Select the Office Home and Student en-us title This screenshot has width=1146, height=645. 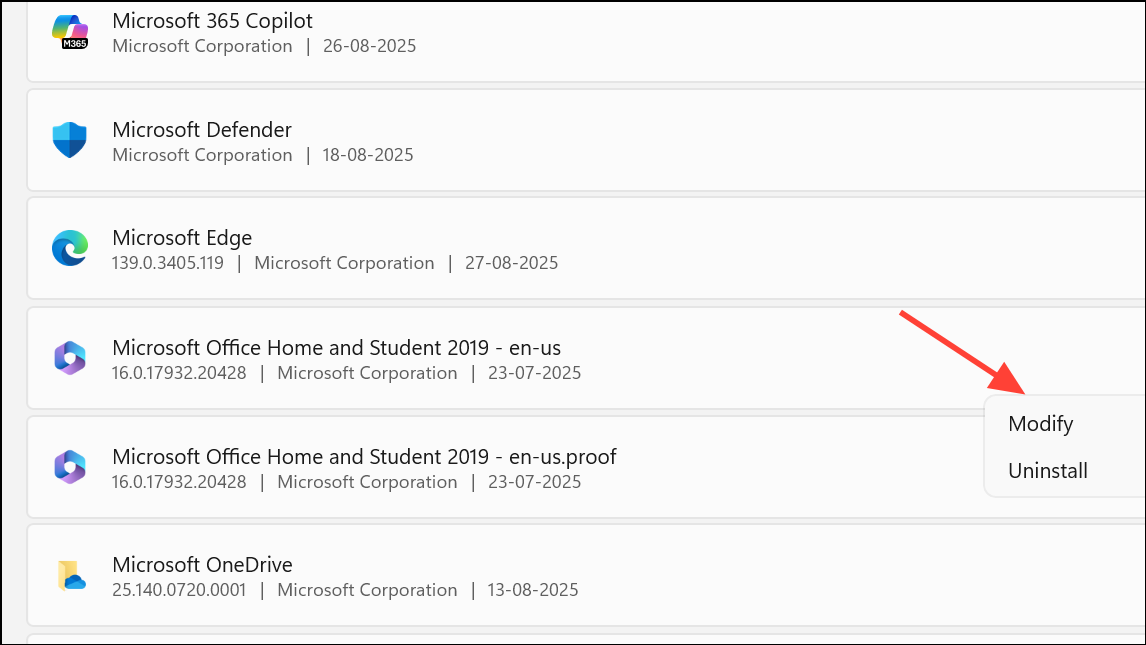(x=336, y=348)
